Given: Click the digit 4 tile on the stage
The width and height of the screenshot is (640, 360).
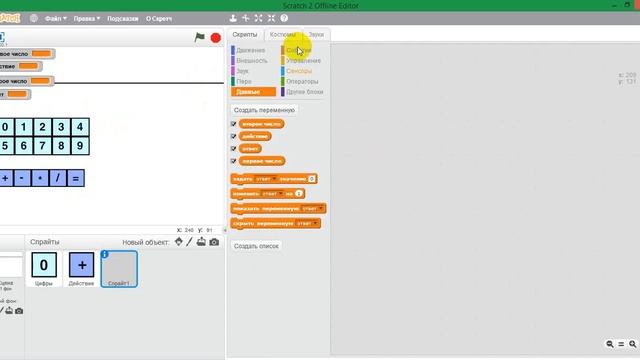Looking at the screenshot, I should [80, 127].
